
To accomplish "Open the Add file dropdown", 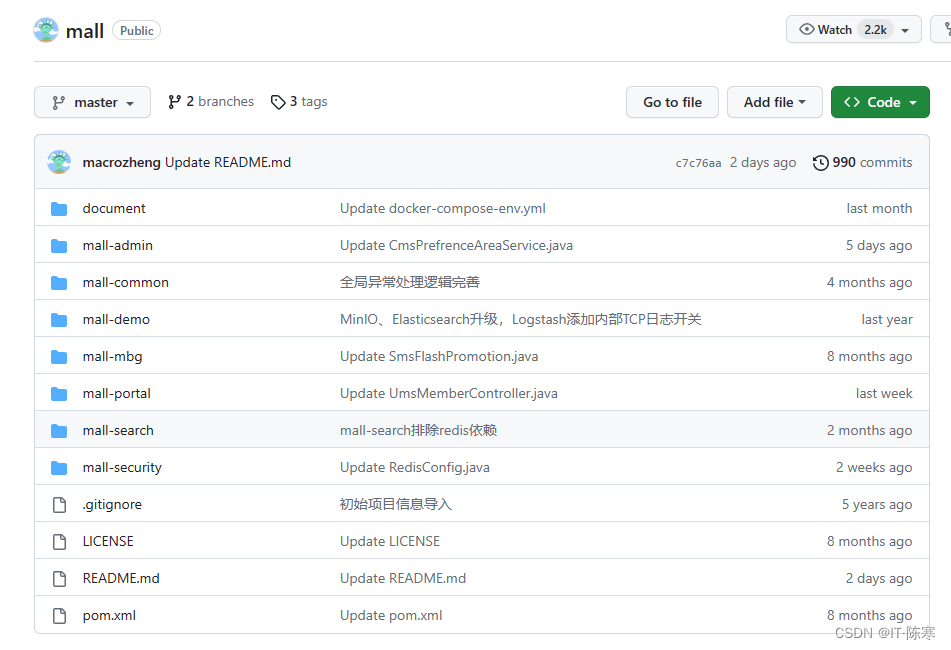I will 775,102.
